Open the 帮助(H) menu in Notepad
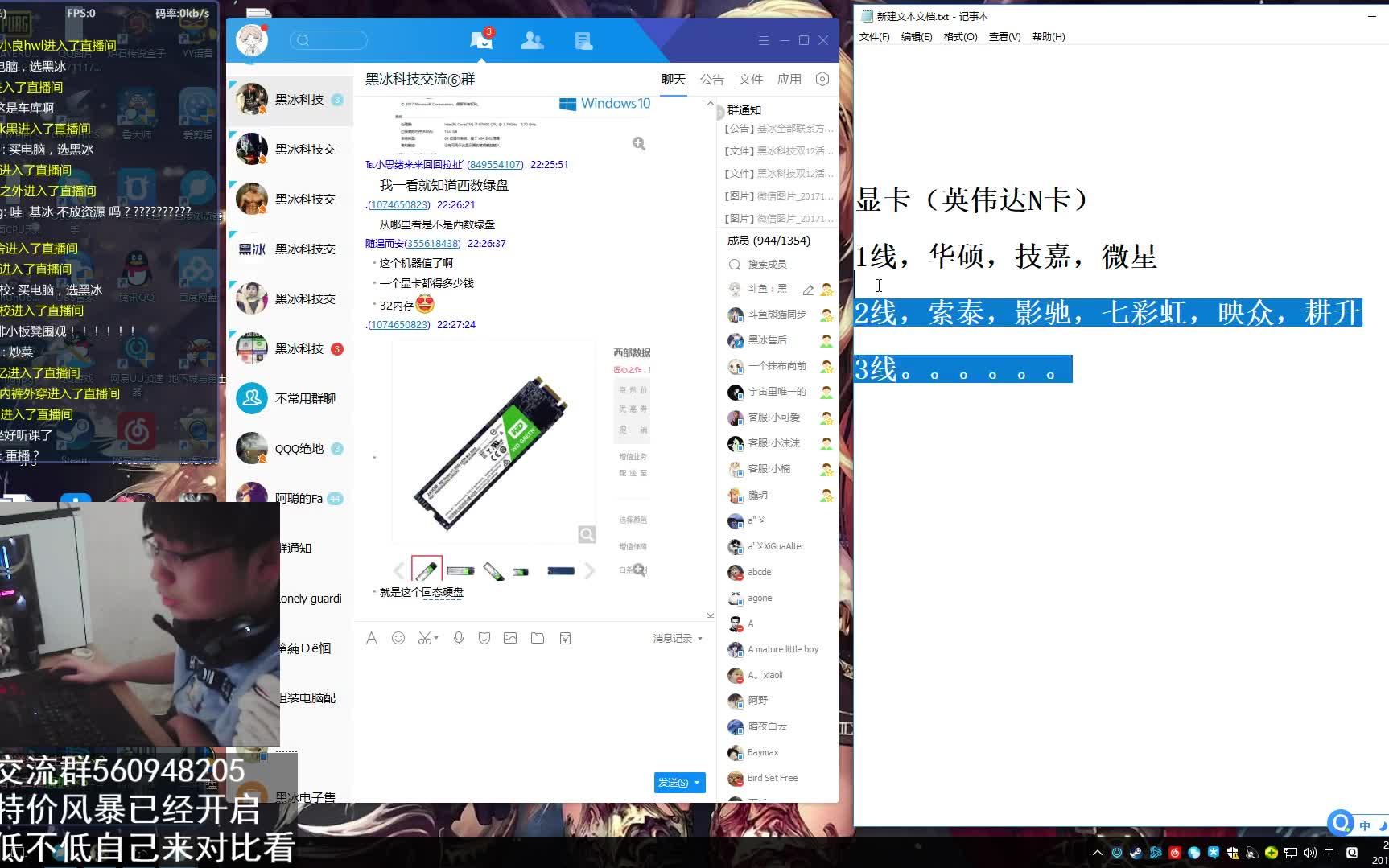This screenshot has height=868, width=1389. click(x=1049, y=37)
